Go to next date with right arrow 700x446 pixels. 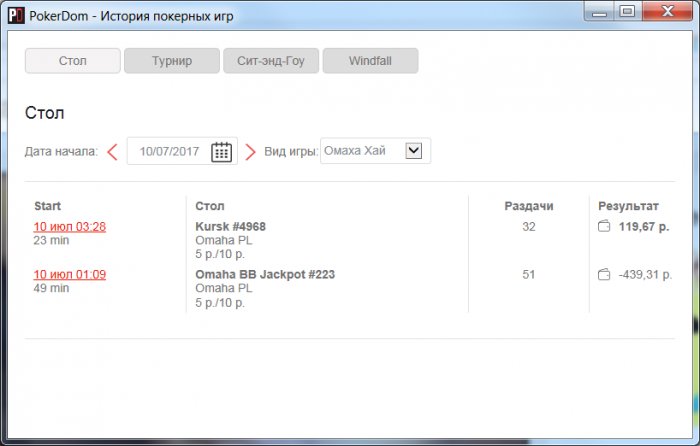[x=251, y=152]
